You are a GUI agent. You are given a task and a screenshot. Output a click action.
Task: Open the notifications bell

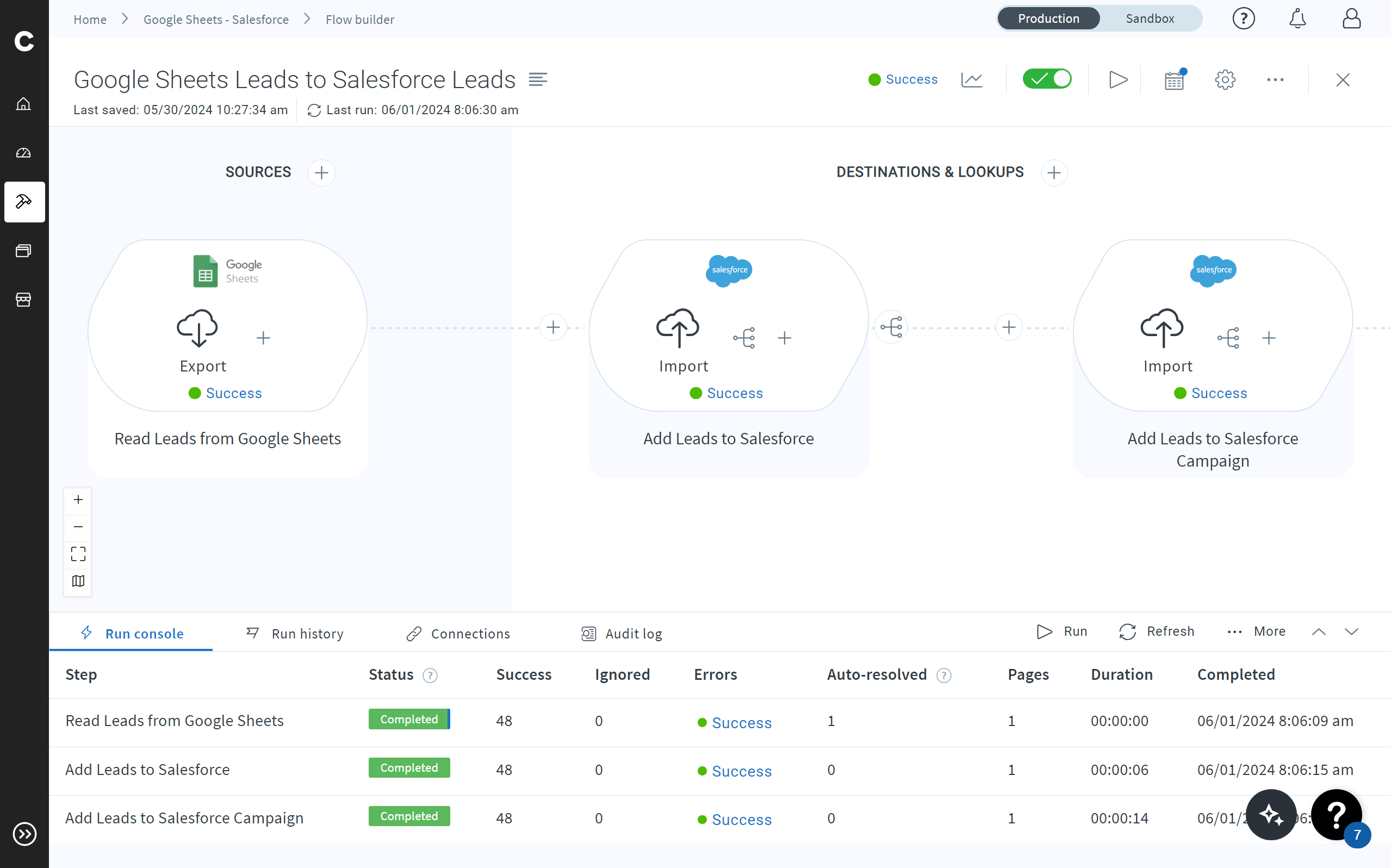tap(1297, 19)
